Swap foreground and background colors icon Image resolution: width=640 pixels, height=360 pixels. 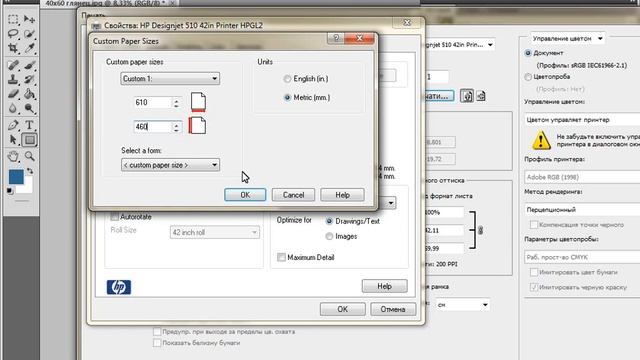click(x=30, y=171)
